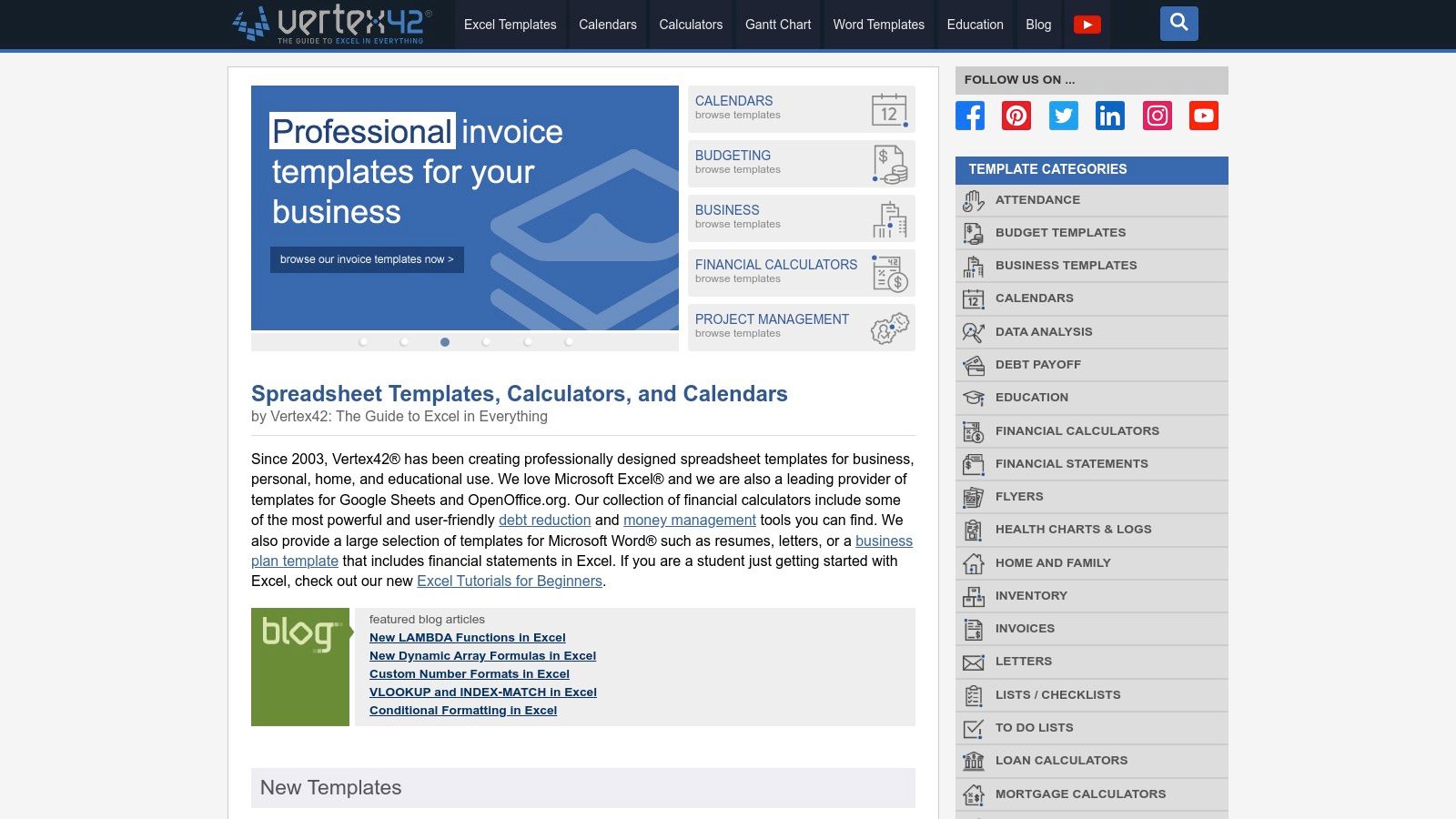Viewport: 1456px width, 819px height.
Task: Click the graduation cap icon beside Education
Action: click(x=974, y=398)
